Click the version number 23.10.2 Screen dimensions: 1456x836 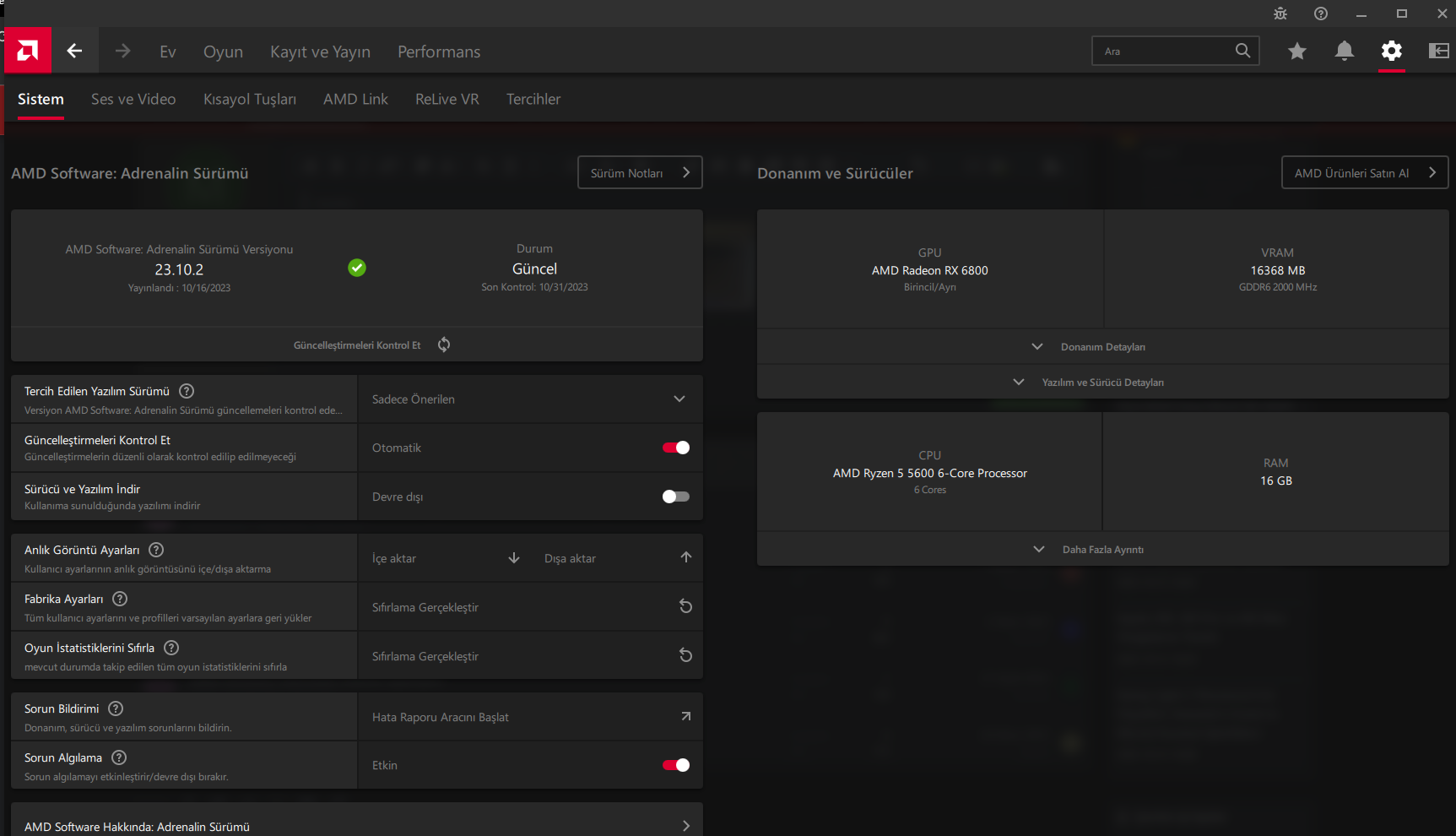(179, 269)
